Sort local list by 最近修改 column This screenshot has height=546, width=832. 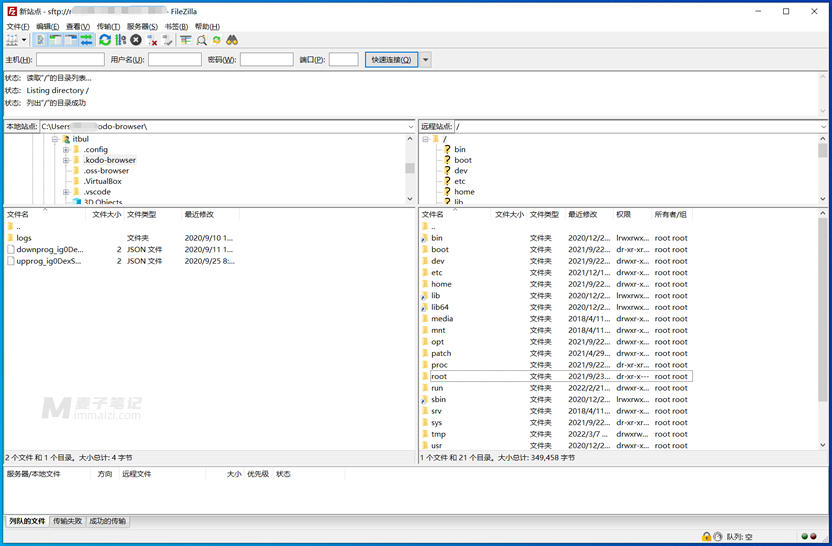tap(210, 214)
